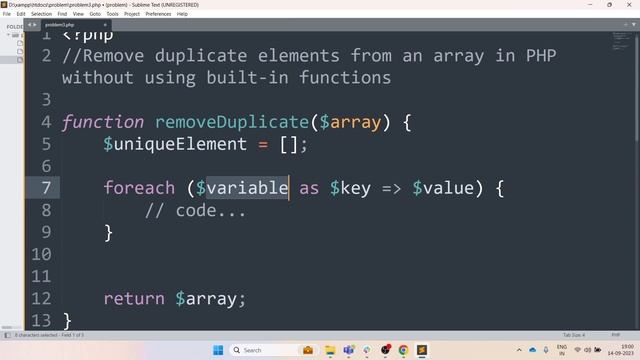Image resolution: width=640 pixels, height=360 pixels.
Task: Click line number 12 in the gutter
Action: [x=41, y=298]
